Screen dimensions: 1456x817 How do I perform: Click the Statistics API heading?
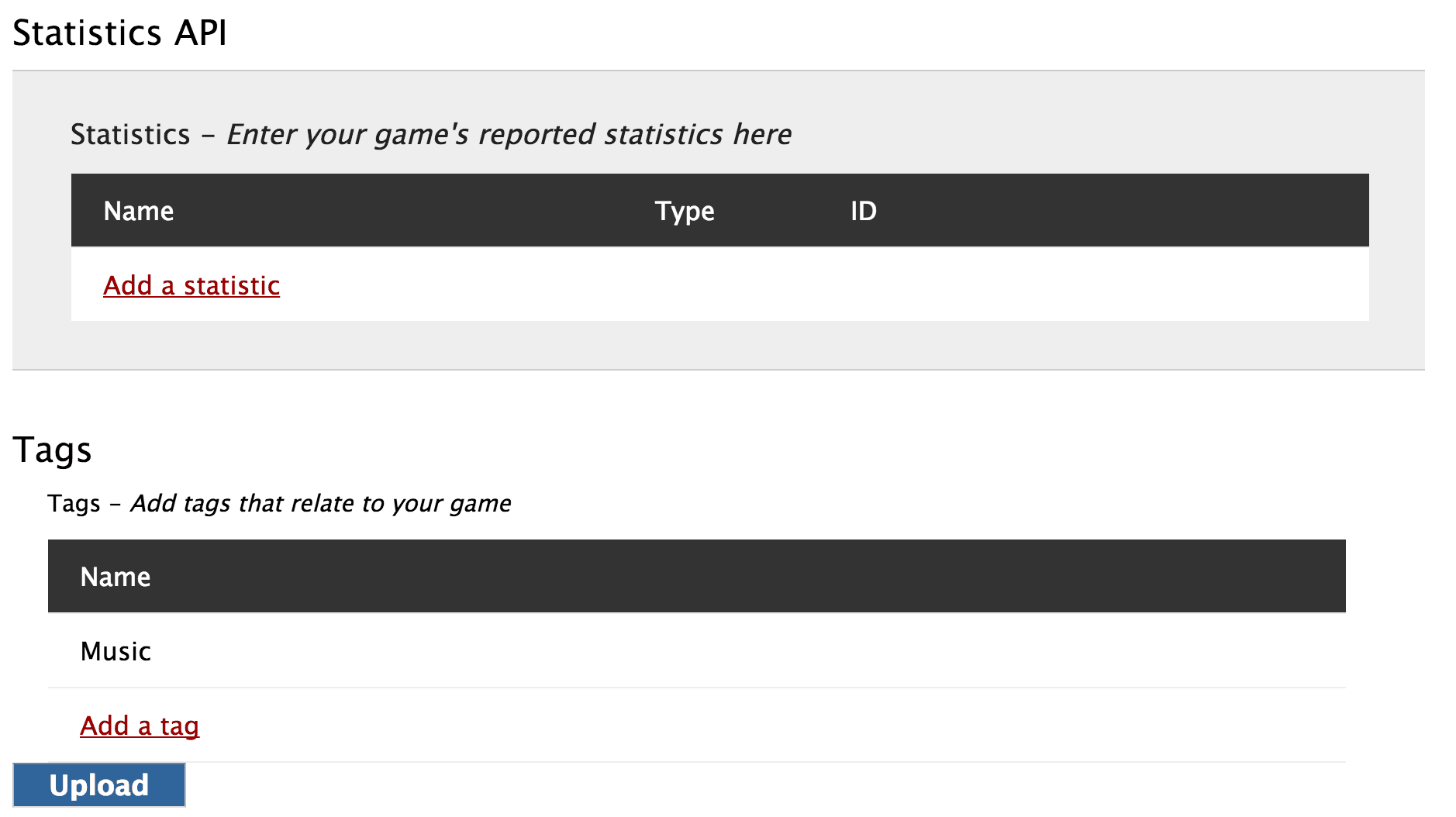pyautogui.click(x=120, y=33)
